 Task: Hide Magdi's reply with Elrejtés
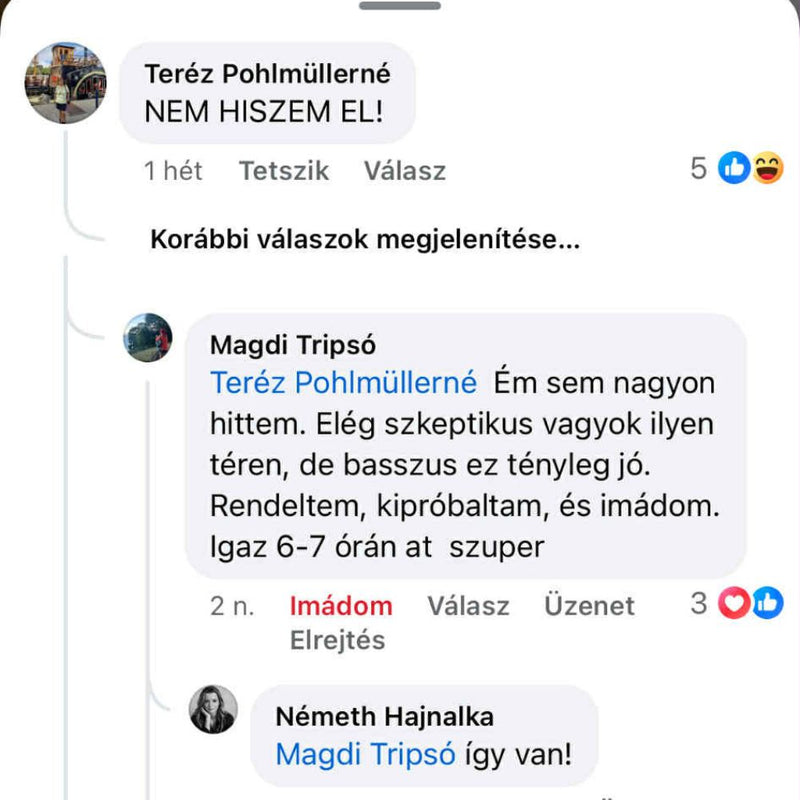tap(337, 640)
